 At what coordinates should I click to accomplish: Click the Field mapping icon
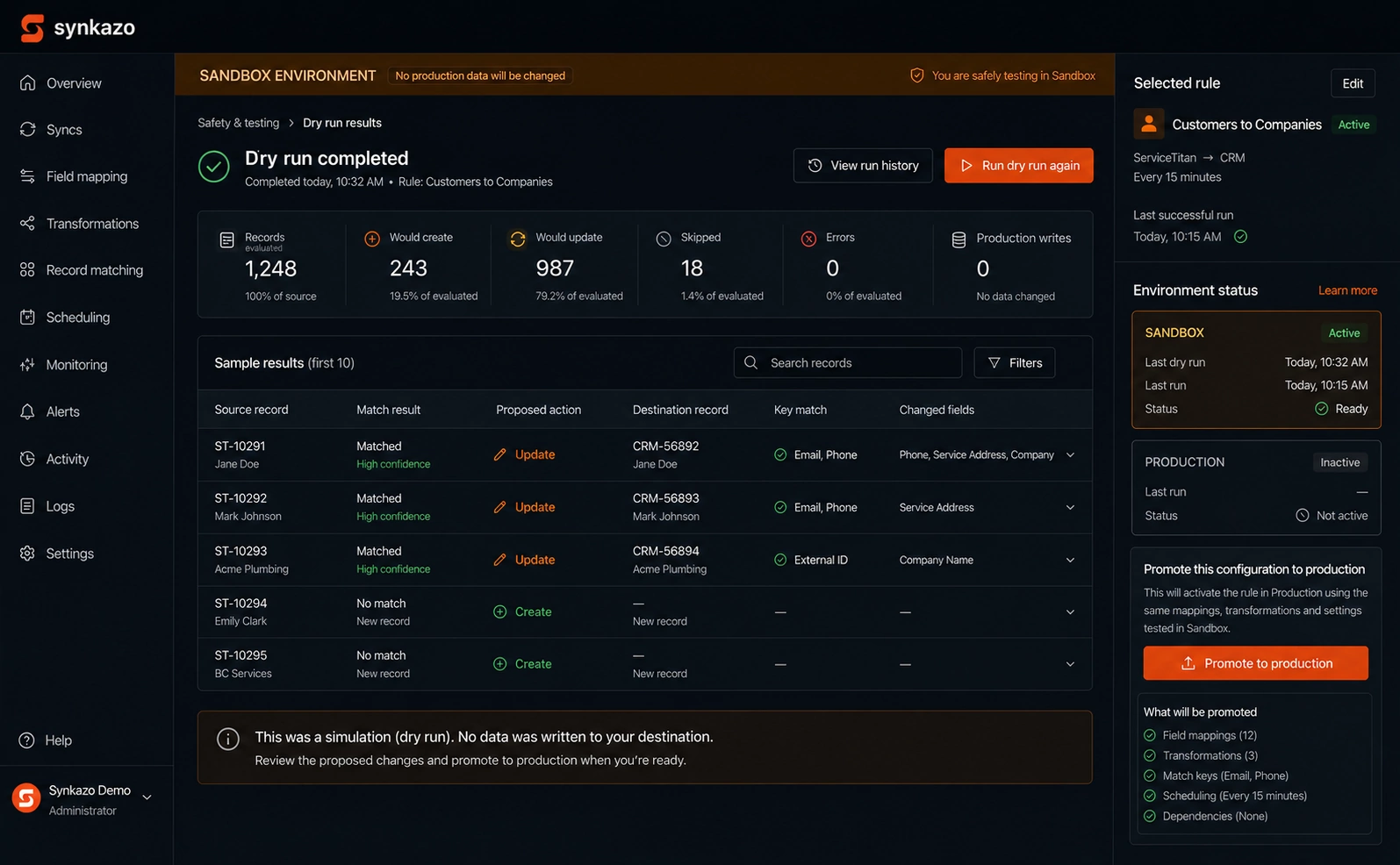pos(28,176)
